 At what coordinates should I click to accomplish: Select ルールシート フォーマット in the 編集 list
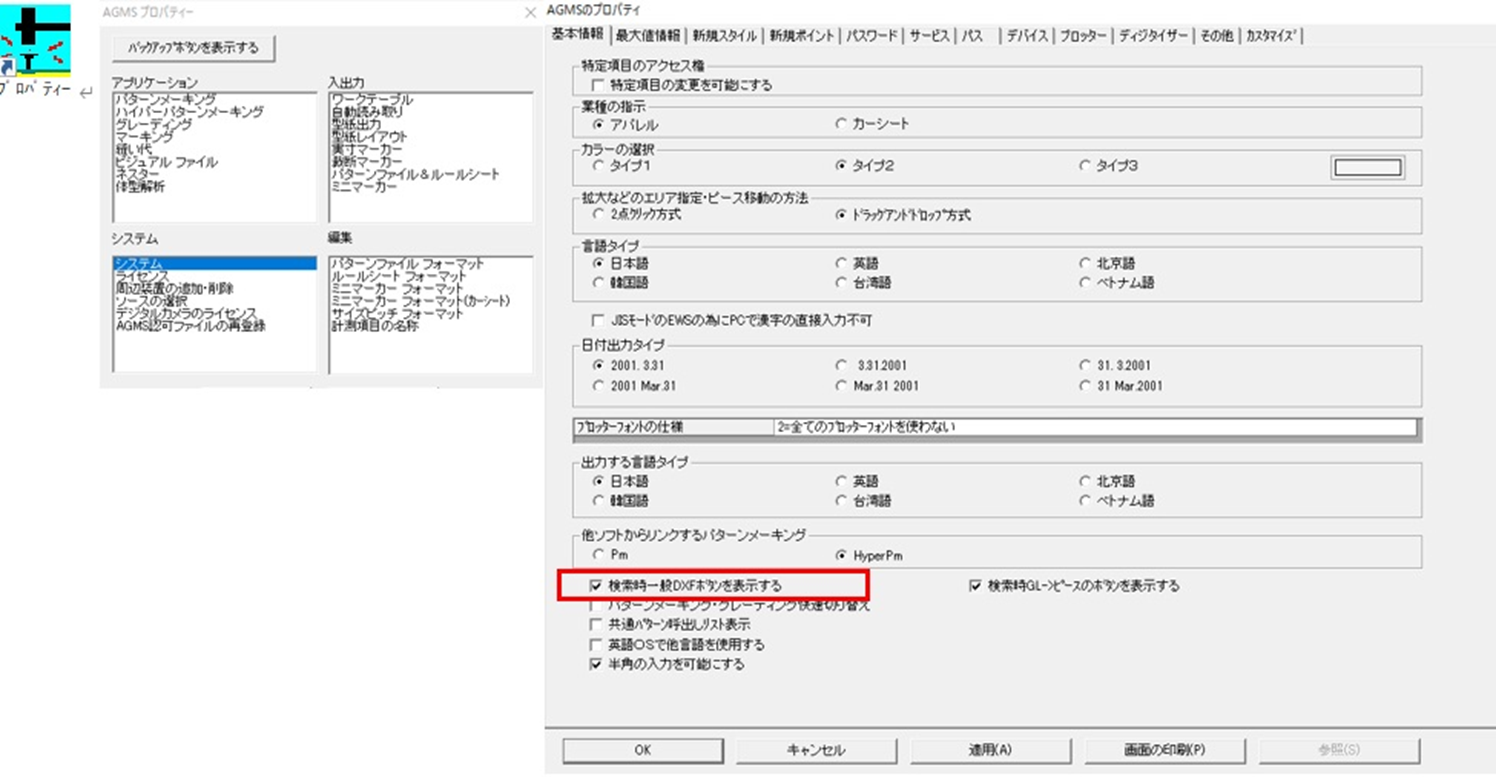tap(398, 276)
